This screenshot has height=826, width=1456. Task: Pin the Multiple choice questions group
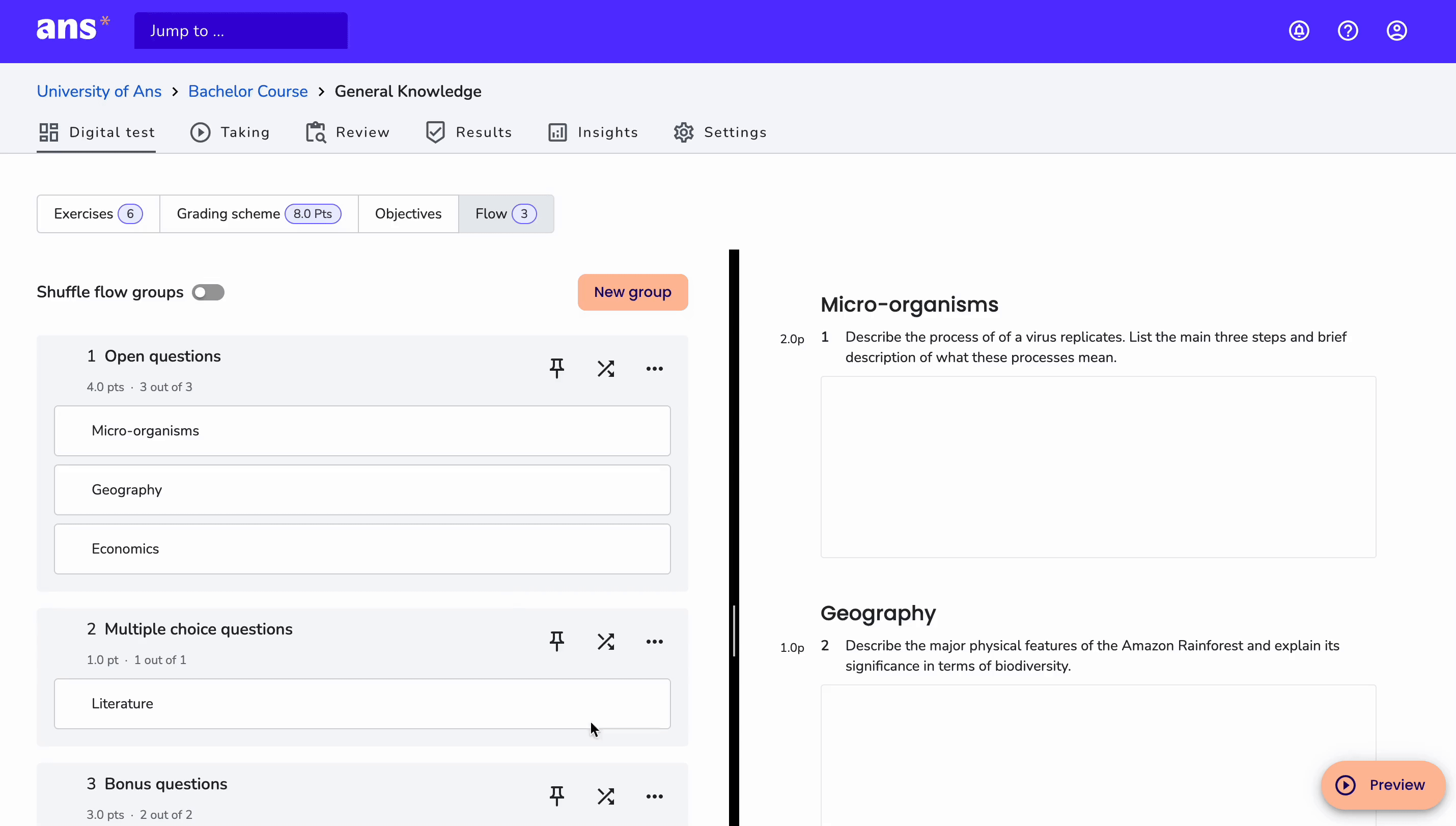tap(557, 642)
